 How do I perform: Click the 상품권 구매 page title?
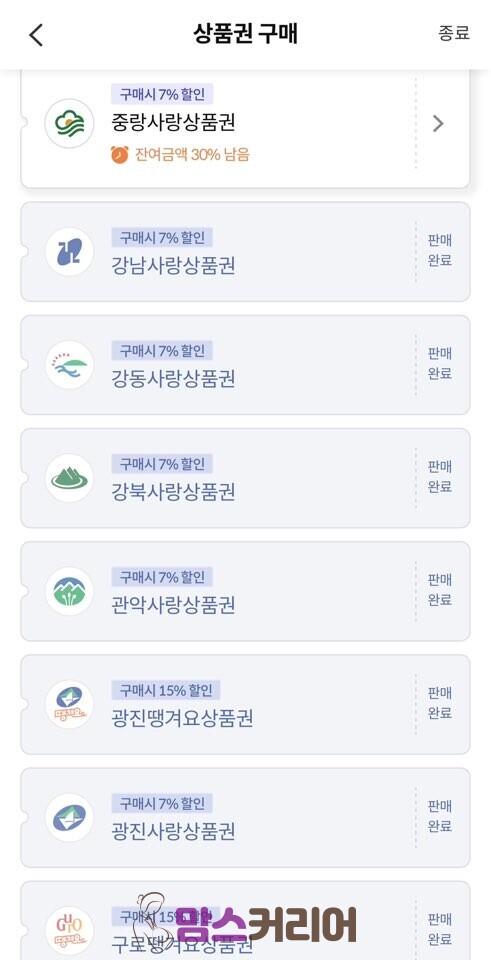click(246, 34)
